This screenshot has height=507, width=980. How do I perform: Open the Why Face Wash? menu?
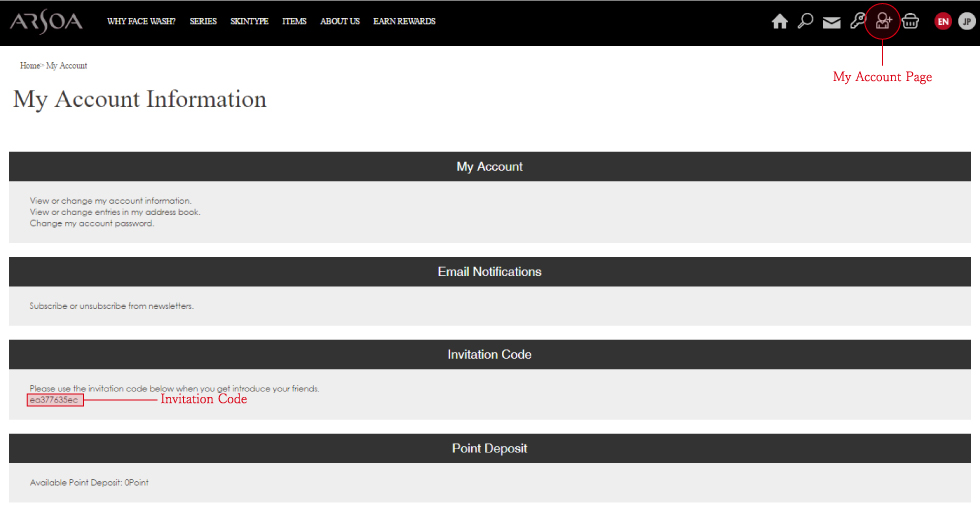pos(141,21)
